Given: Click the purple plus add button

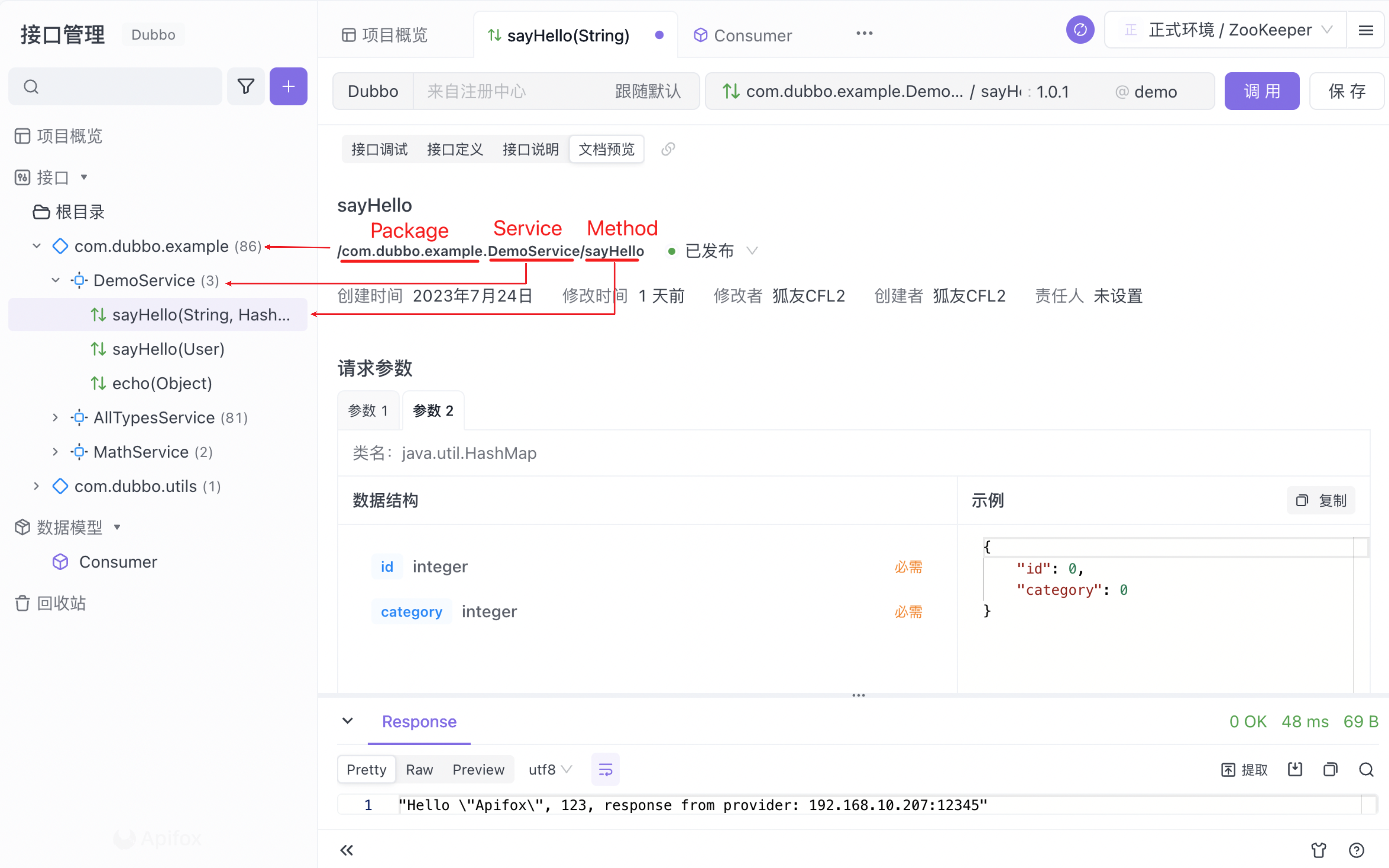Looking at the screenshot, I should [x=288, y=87].
